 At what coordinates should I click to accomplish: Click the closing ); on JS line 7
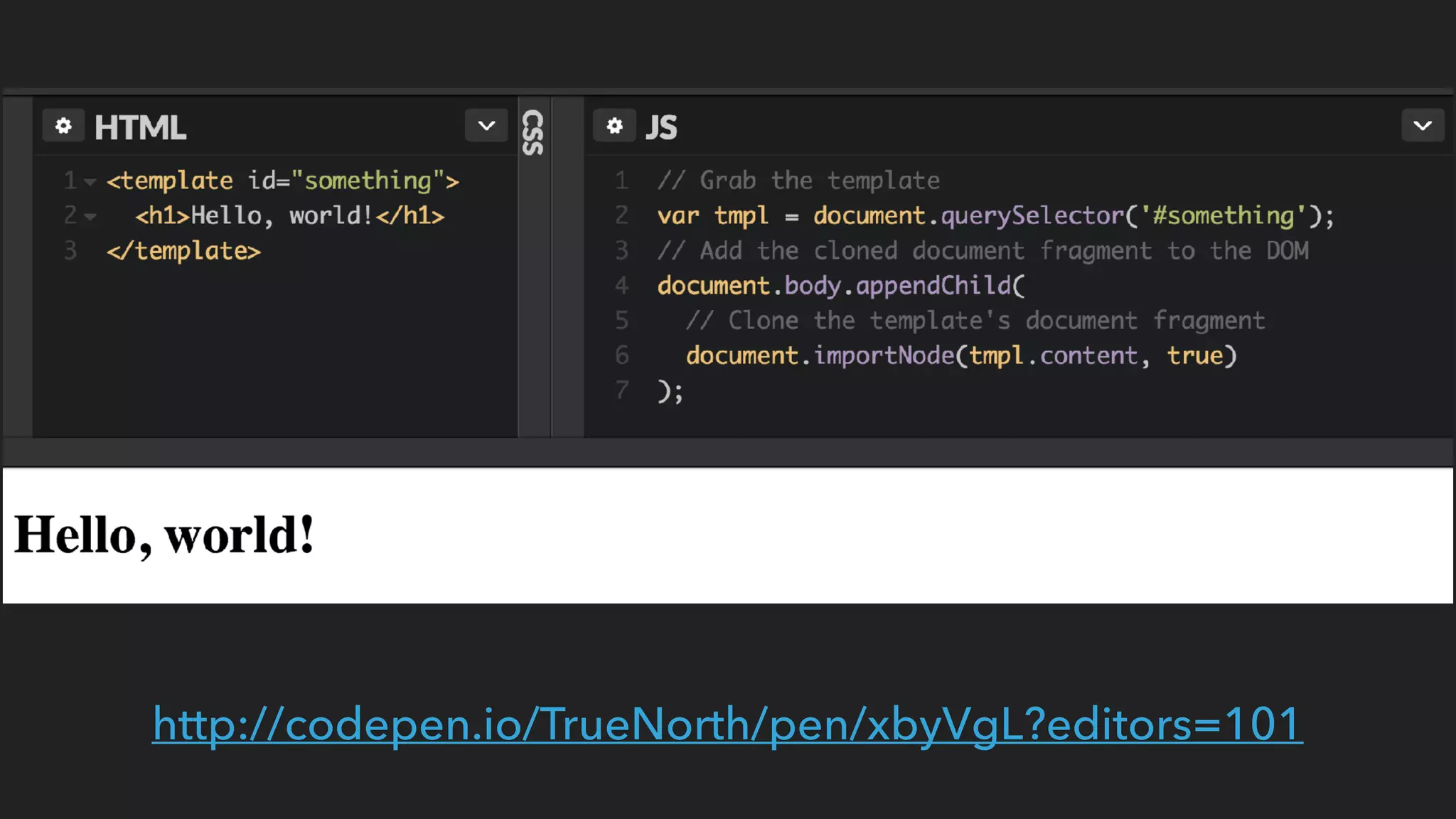pos(670,390)
